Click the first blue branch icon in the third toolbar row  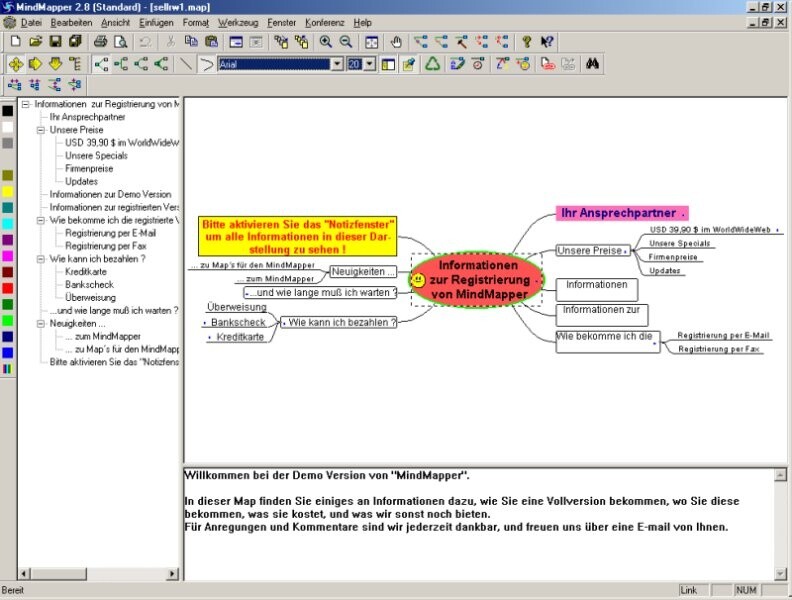pos(15,85)
